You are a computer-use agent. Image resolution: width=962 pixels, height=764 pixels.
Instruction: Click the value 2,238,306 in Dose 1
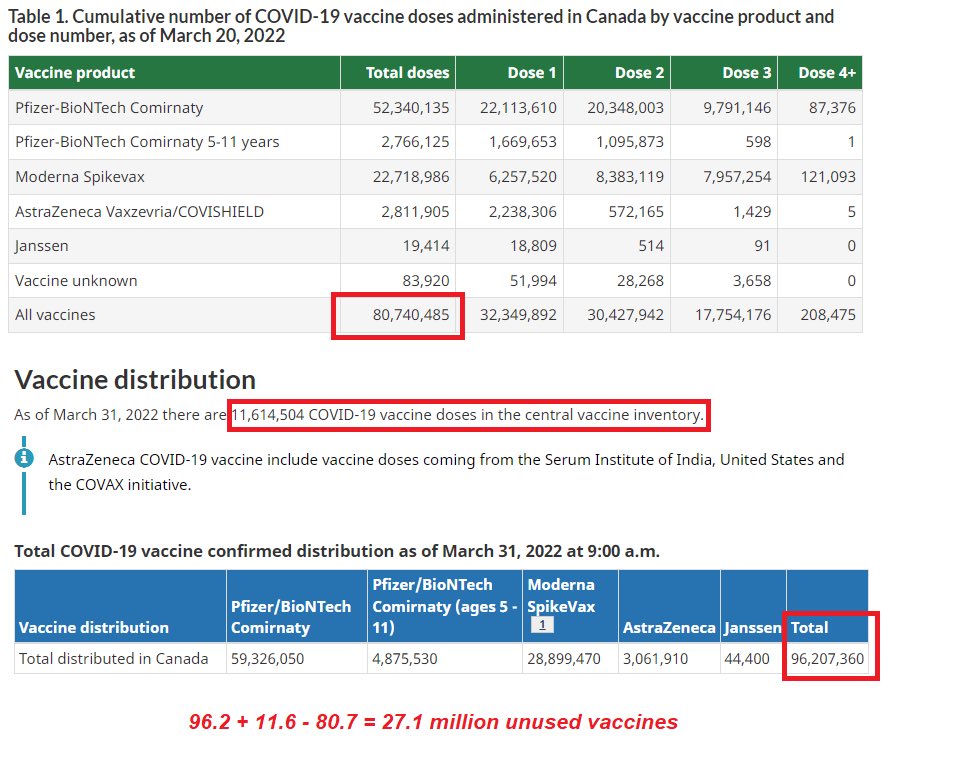pos(523,212)
